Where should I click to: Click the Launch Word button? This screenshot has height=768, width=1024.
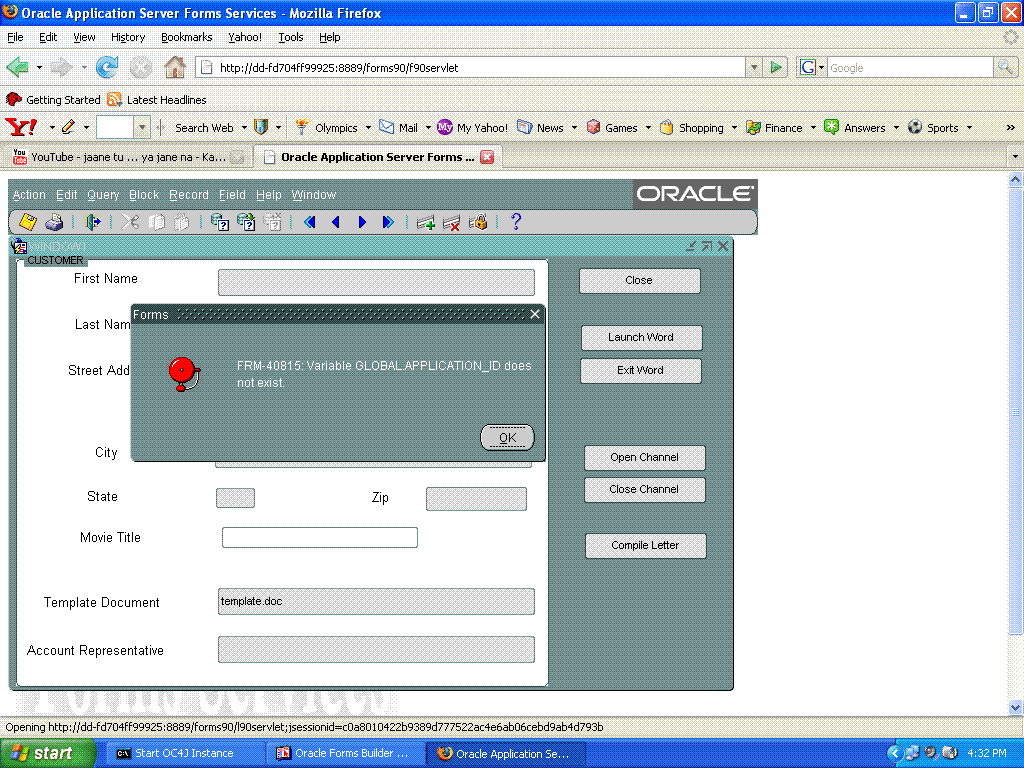click(x=641, y=338)
